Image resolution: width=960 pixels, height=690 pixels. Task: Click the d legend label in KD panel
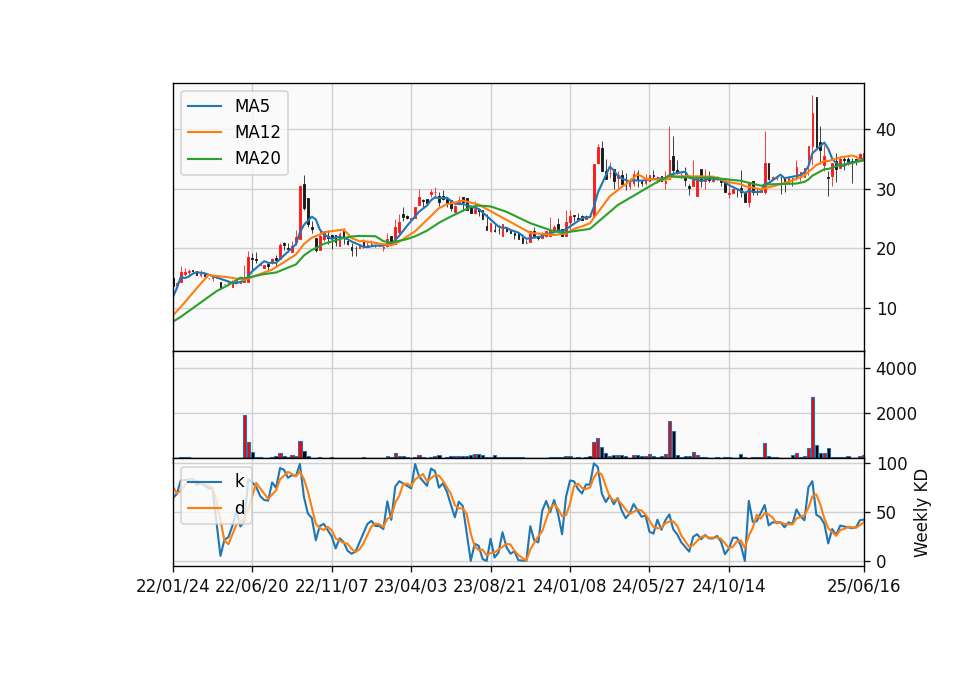pyautogui.click(x=239, y=508)
